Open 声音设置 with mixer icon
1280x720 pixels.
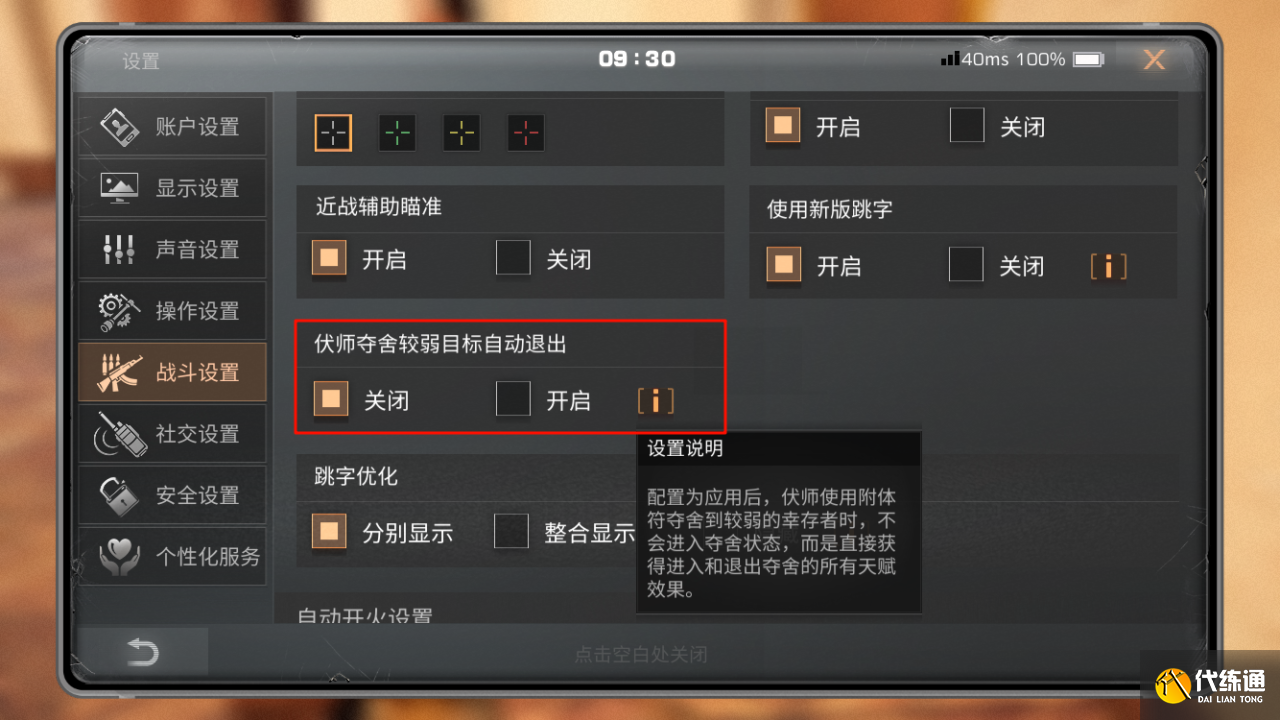[x=172, y=249]
